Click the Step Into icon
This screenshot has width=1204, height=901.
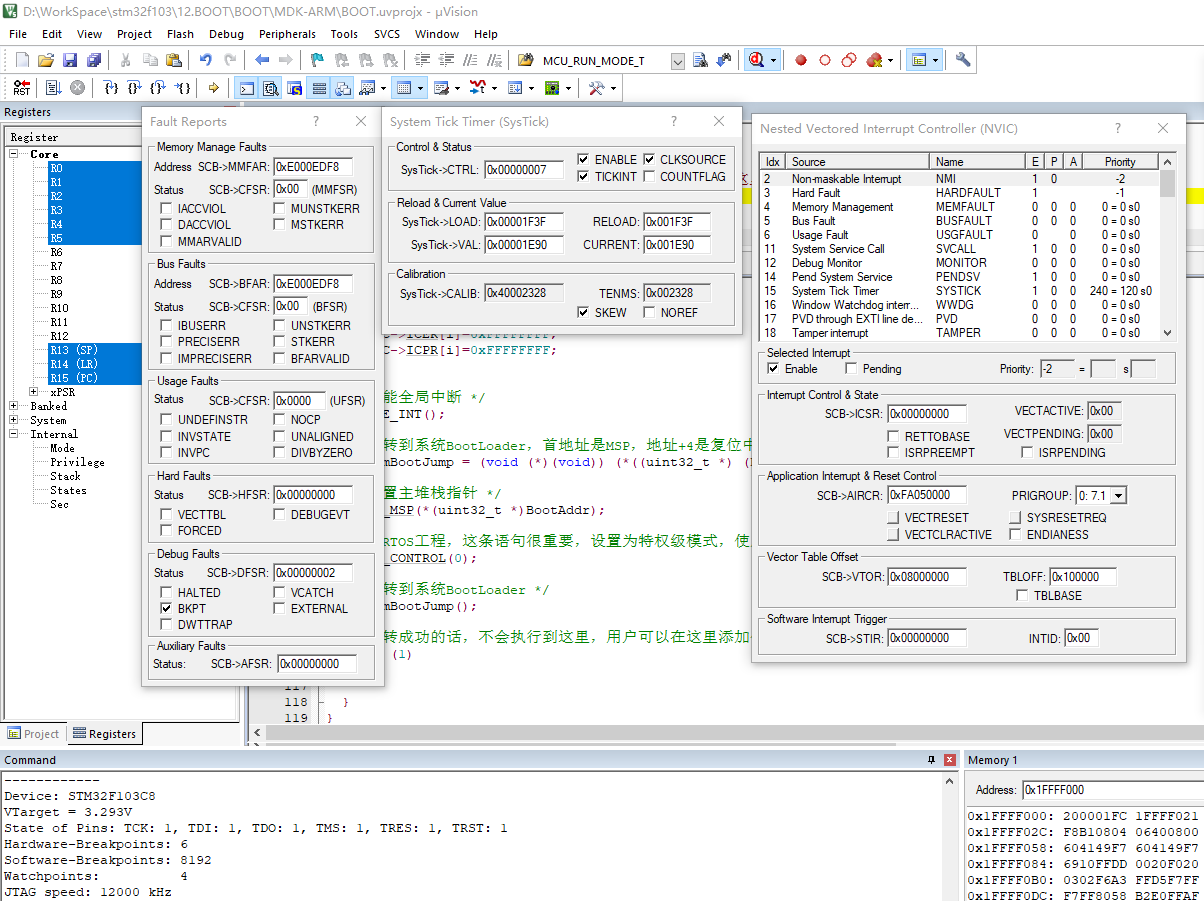[112, 88]
